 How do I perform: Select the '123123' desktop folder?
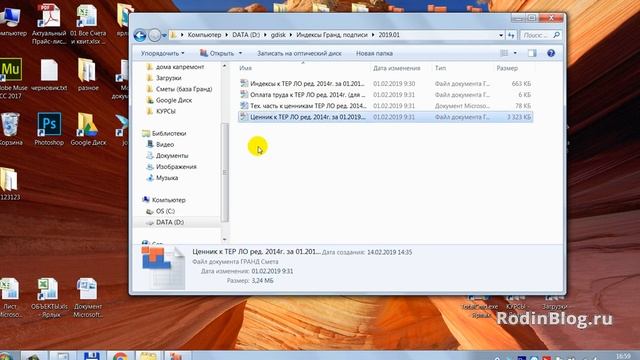tap(9, 184)
